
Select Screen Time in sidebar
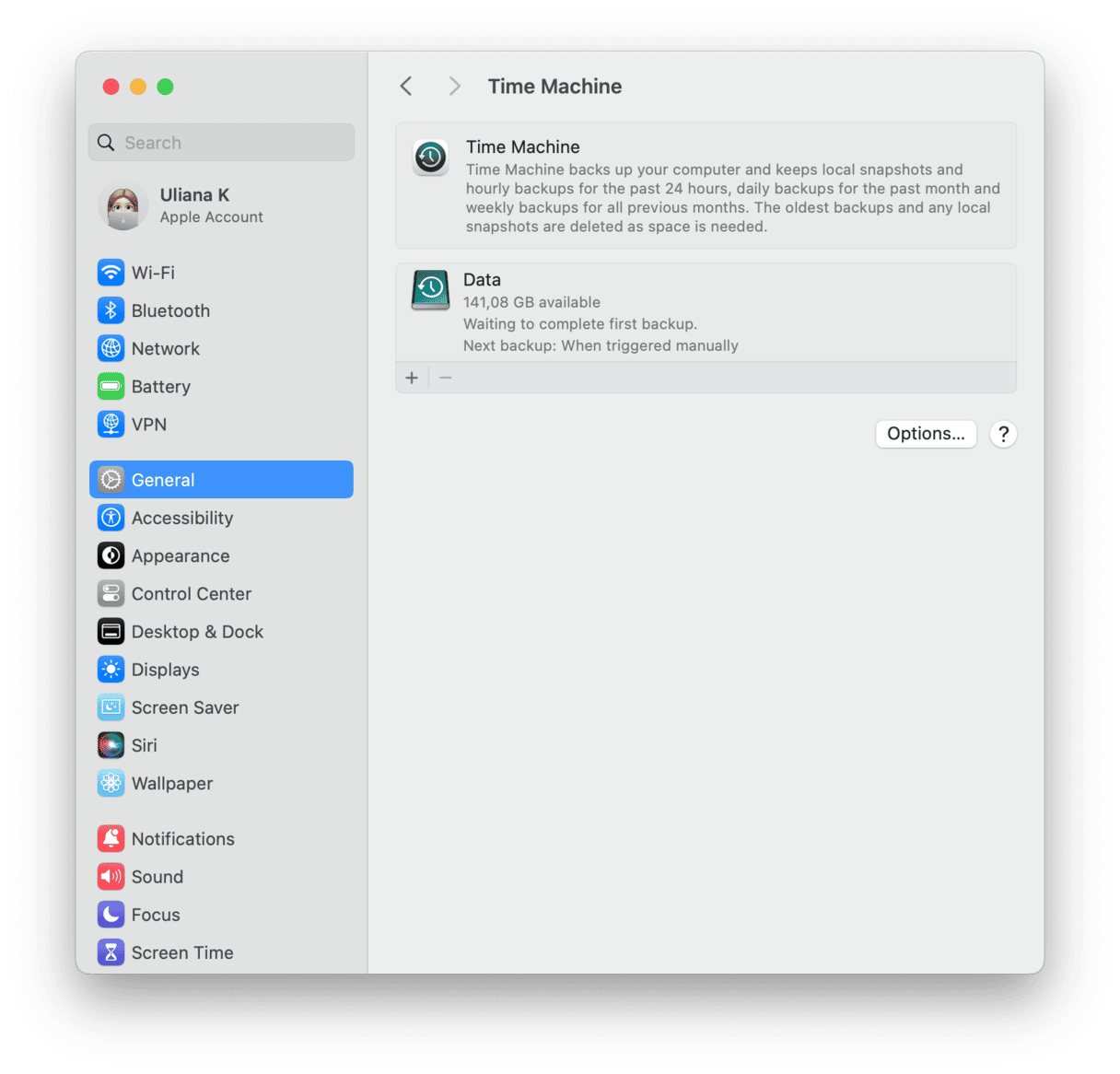[221, 952]
